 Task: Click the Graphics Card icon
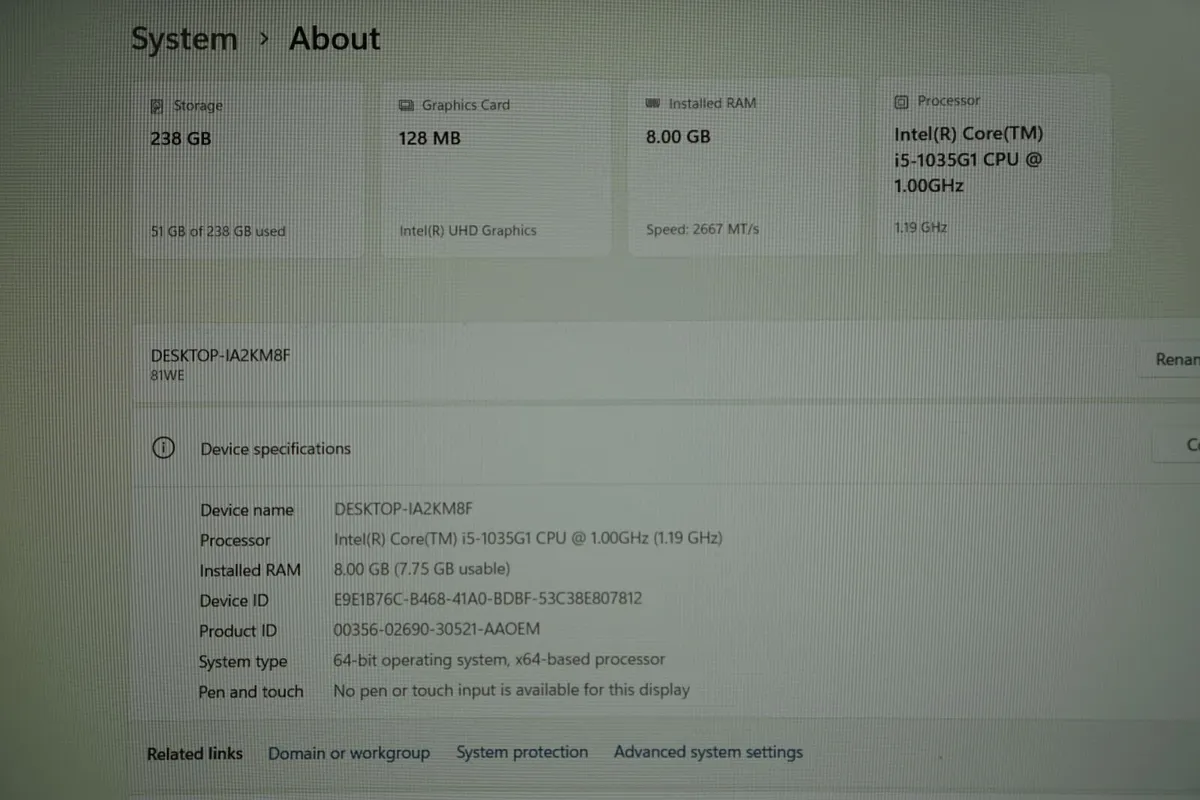(x=406, y=104)
